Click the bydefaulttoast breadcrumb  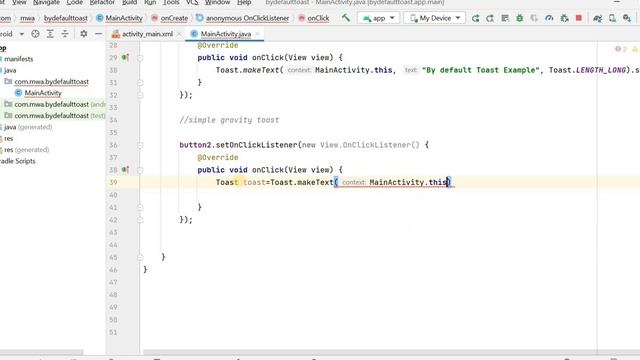[66, 18]
